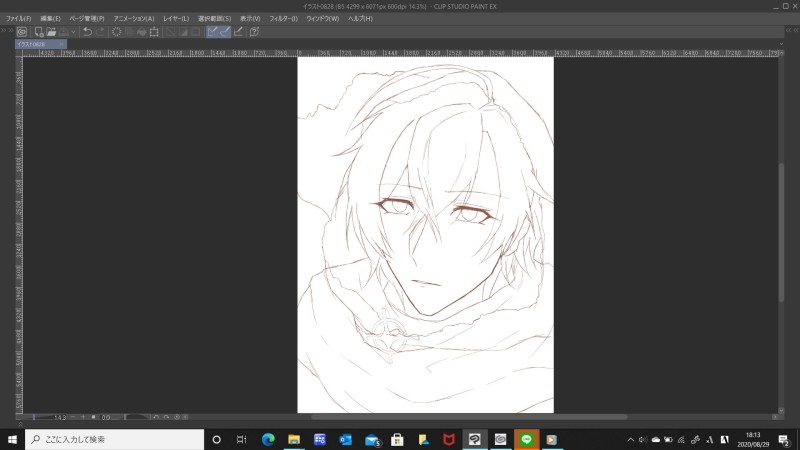Screen dimensions: 800x450
Task: Open the フィルター(I) menu
Action: tap(284, 18)
